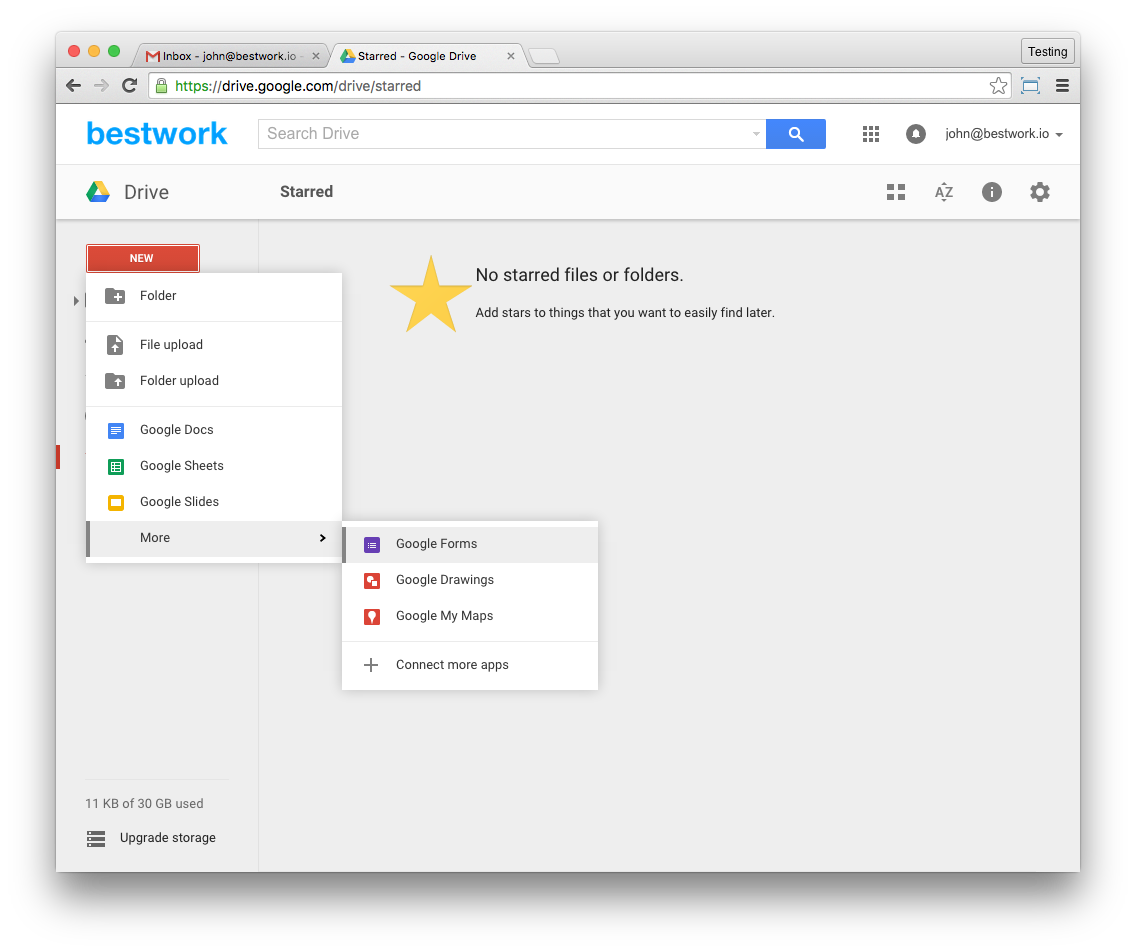1136x952 pixels.
Task: Expand the sidebar tree triangle
Action: (x=76, y=301)
